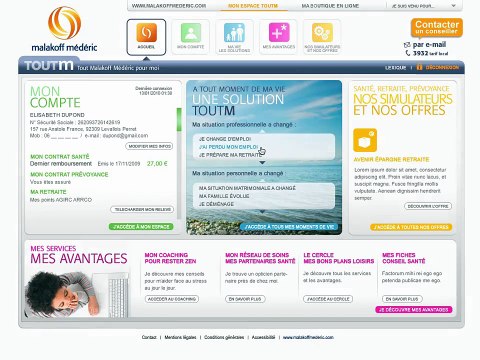Click En savoir plus under Mon réseau de soins
The height and width of the screenshot is (360, 480).
[x=245, y=299]
